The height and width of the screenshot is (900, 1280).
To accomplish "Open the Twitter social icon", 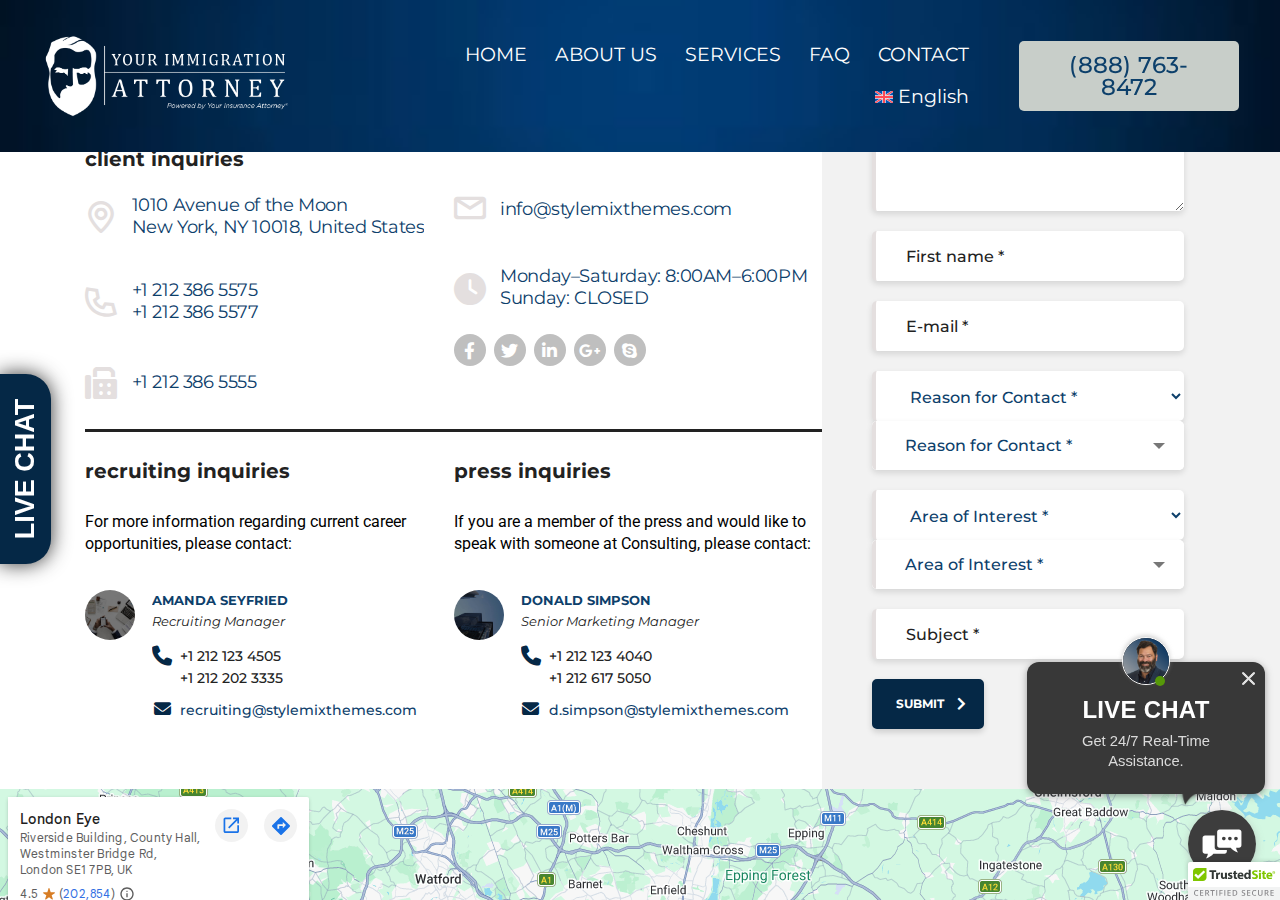I will click(x=510, y=350).
